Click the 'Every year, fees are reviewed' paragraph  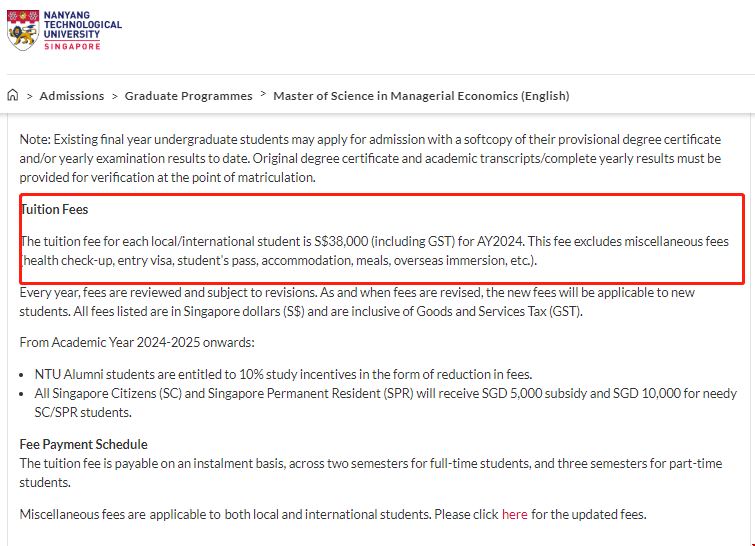tap(370, 302)
